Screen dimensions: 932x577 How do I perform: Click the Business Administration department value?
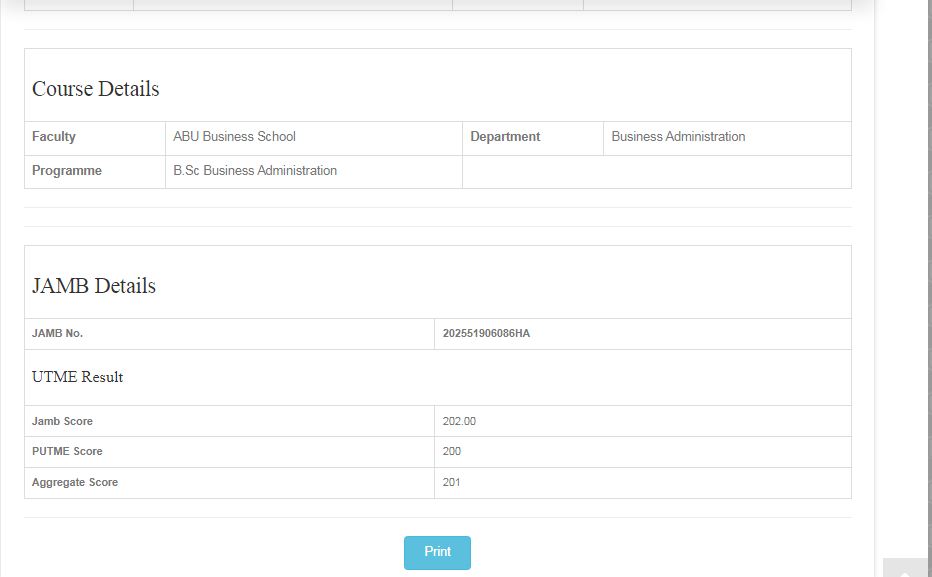coord(678,137)
